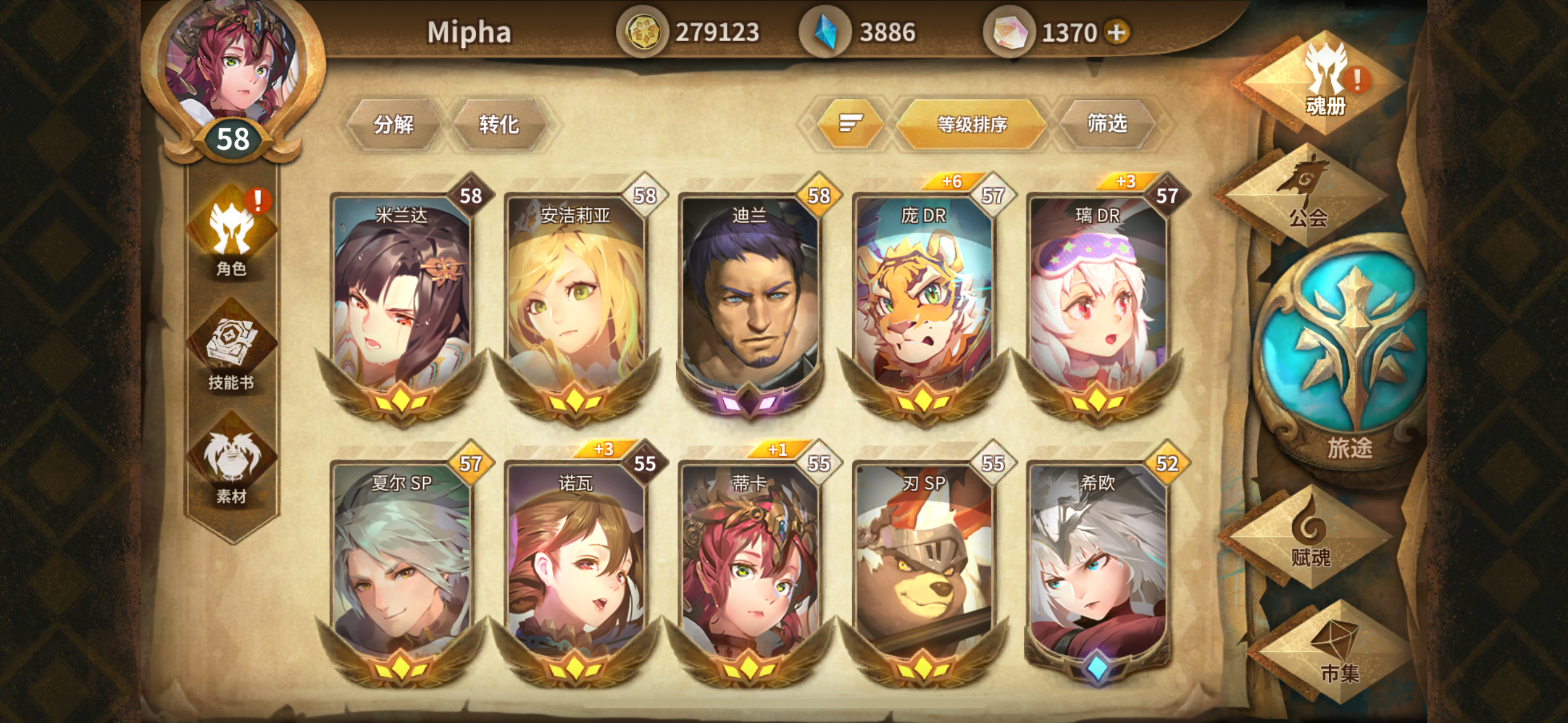1568x723 pixels.
Task: Toggle the sort order direction button
Action: click(850, 123)
